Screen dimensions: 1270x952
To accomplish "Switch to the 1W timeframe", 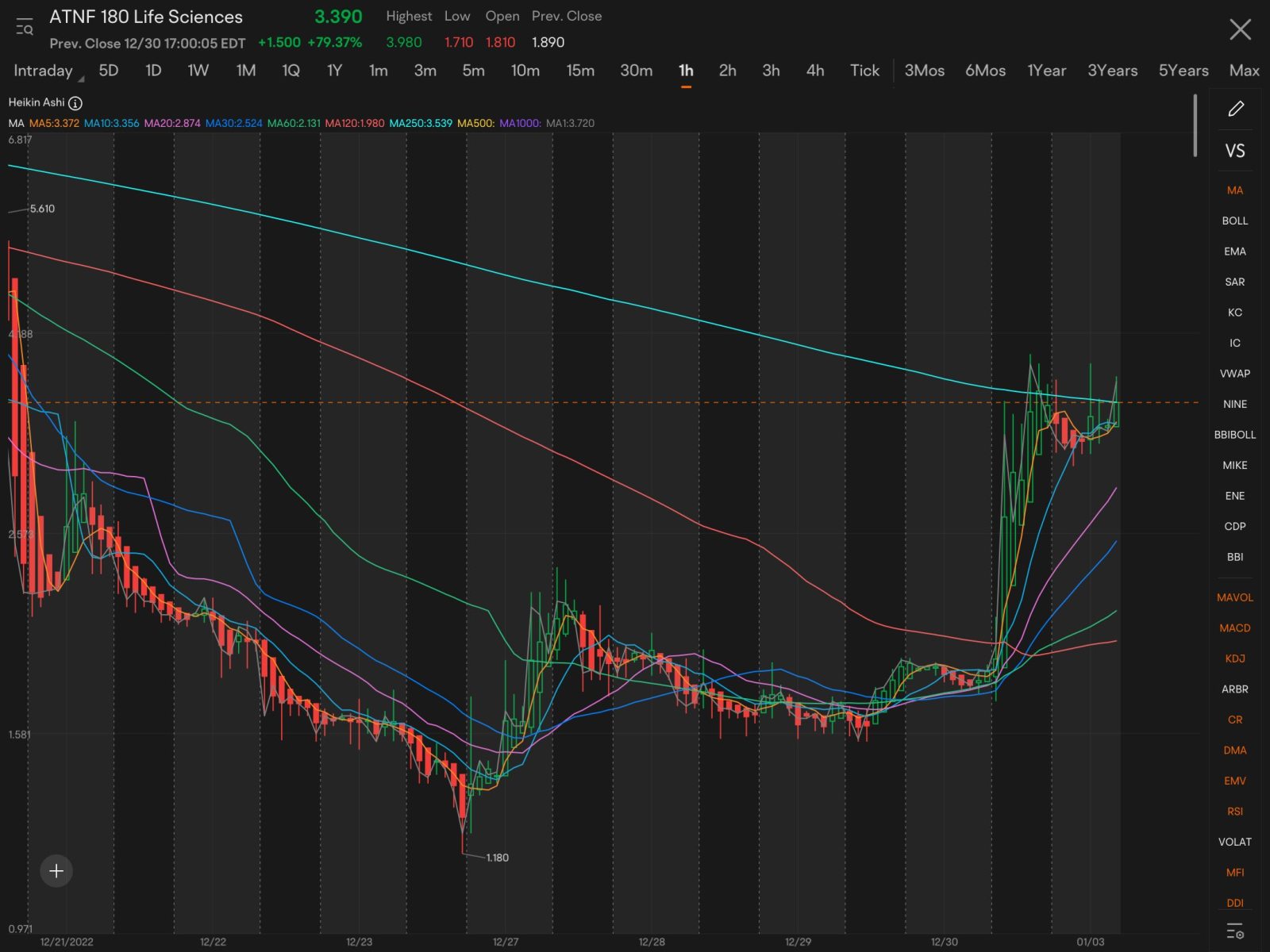I will click(x=198, y=71).
